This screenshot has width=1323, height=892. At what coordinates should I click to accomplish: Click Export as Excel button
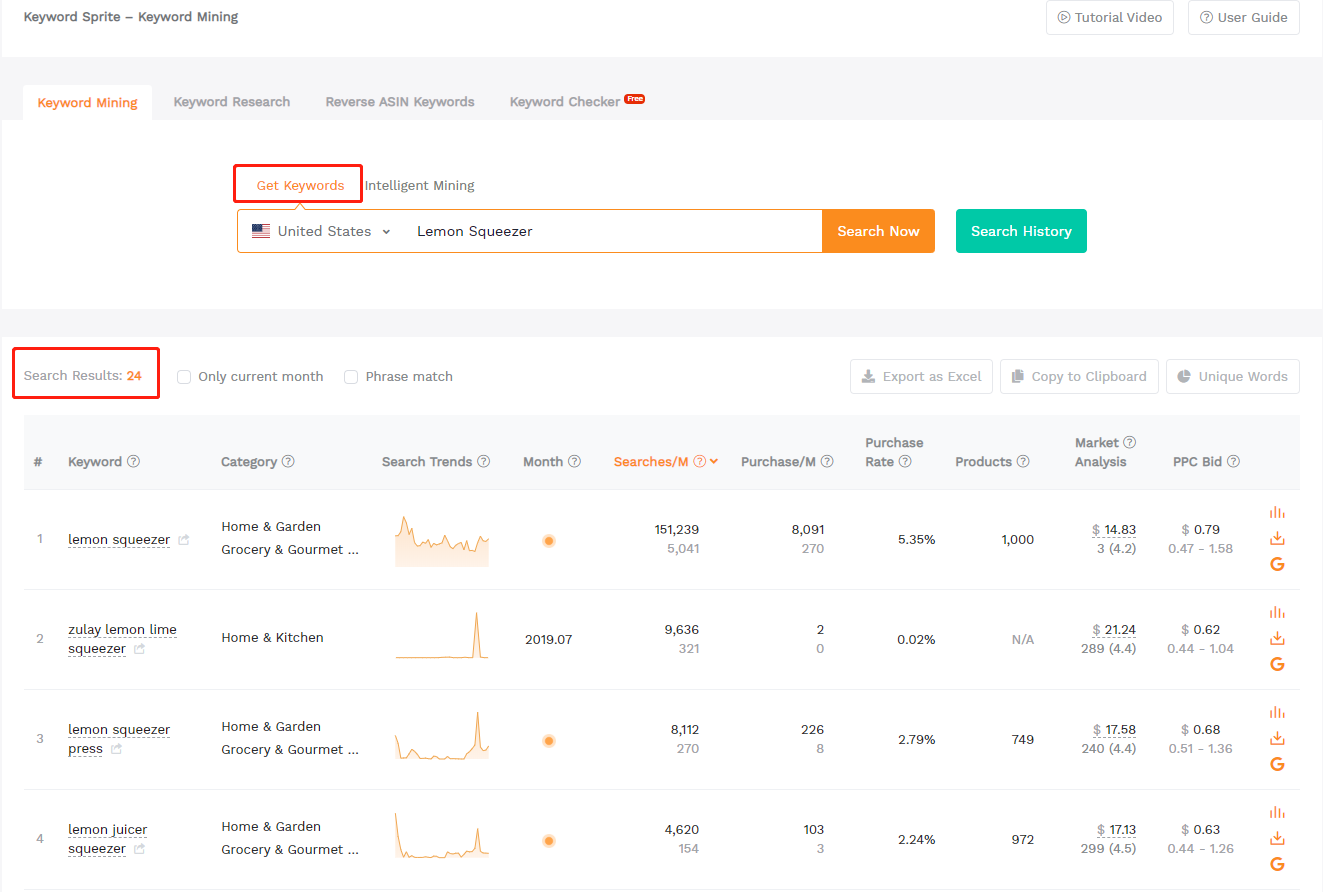(921, 377)
